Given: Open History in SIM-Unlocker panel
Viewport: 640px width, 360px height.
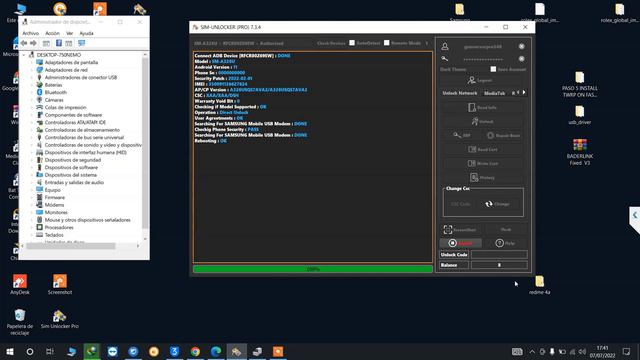Looking at the screenshot, I should (x=482, y=178).
